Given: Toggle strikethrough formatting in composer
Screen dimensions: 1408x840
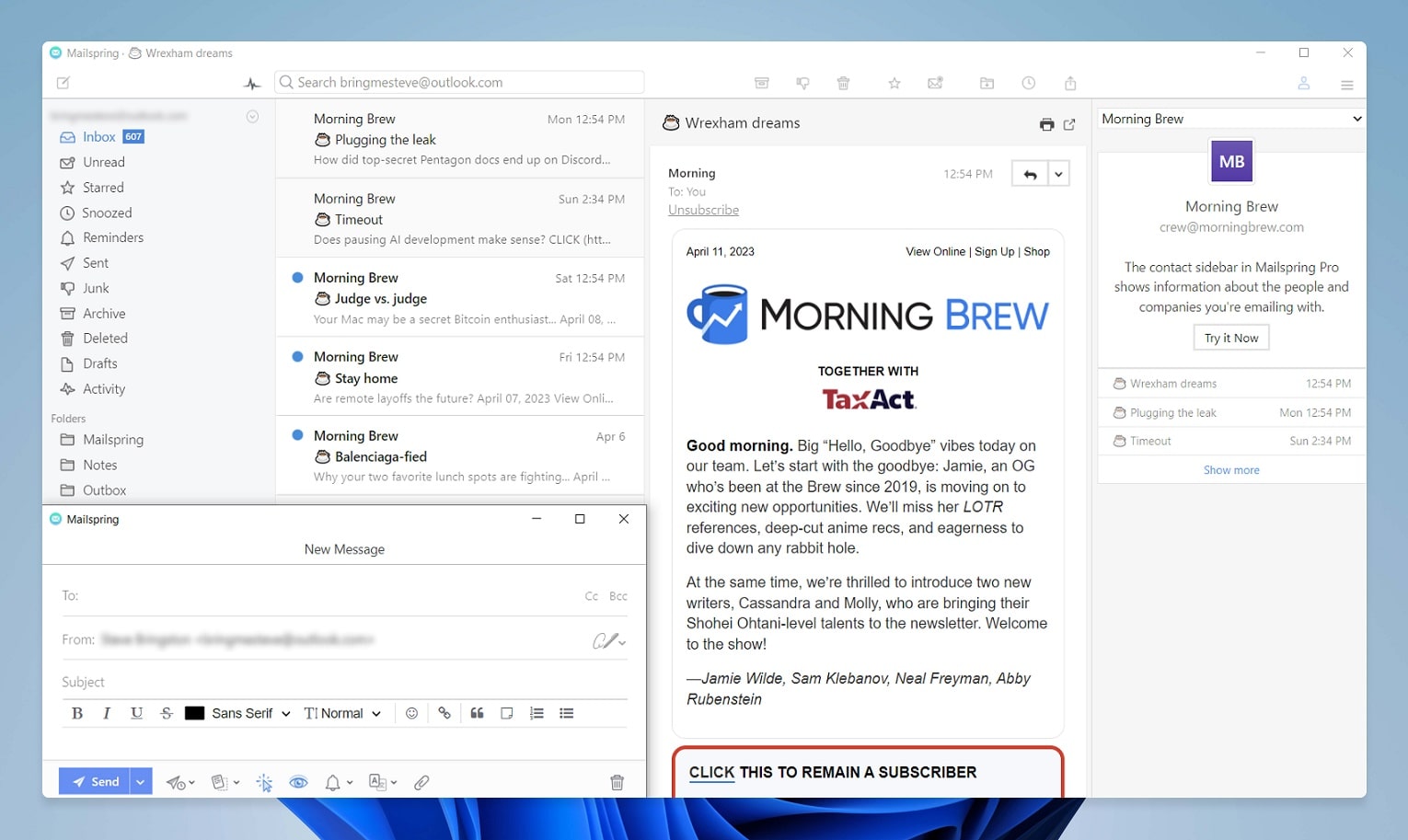Looking at the screenshot, I should tap(167, 713).
